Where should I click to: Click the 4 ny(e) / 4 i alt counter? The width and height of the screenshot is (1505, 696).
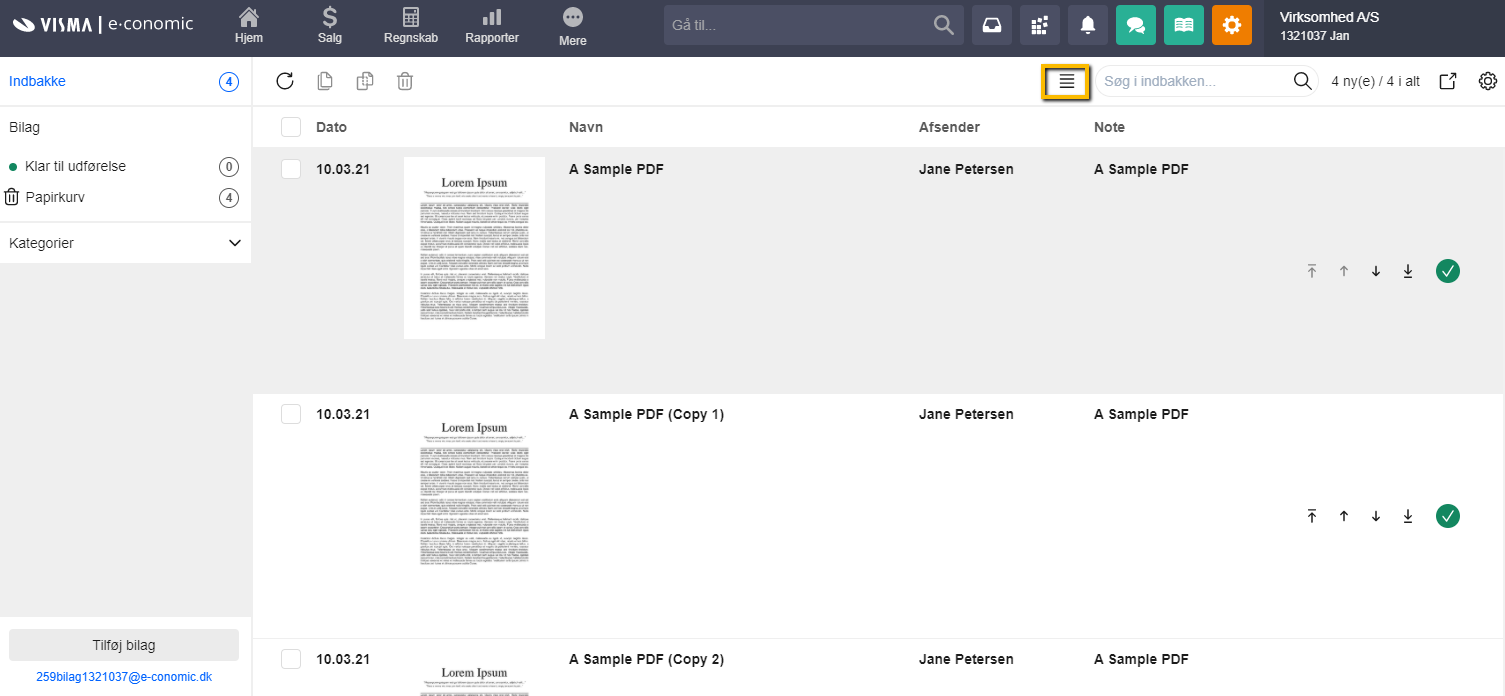1376,82
